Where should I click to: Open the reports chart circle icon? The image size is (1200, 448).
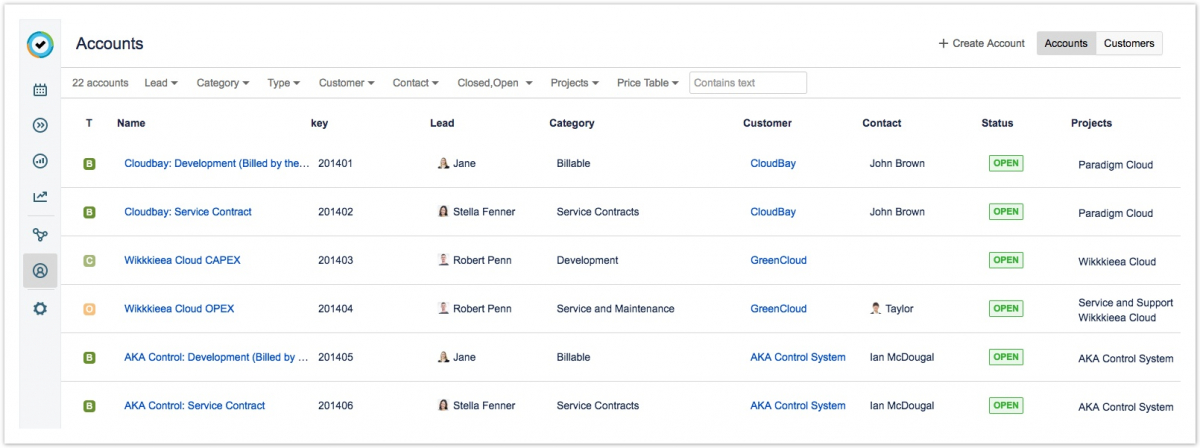tap(40, 161)
